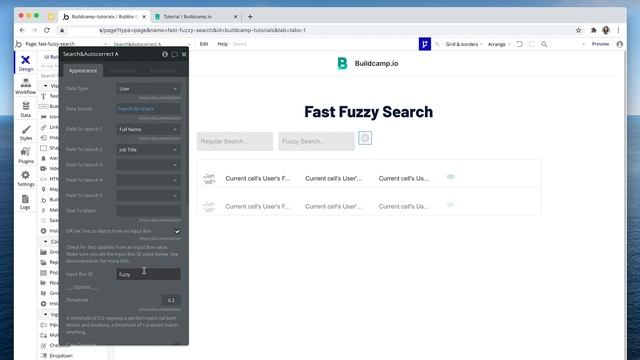Click the Threshold value field 0.2
The width and height of the screenshot is (640, 360).
171,300
